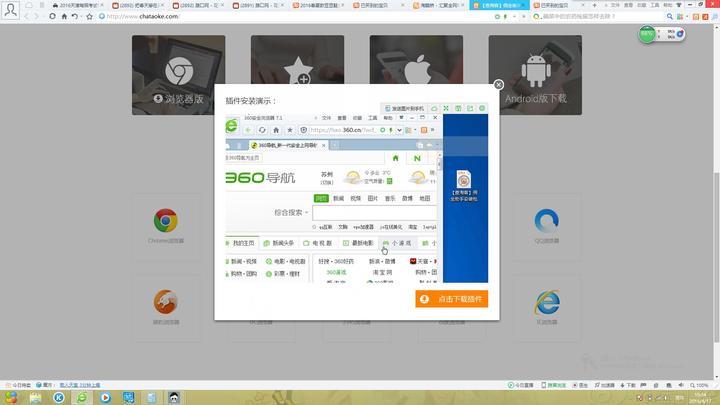
Task: Open File Explorer from the taskbar
Action: 35,398
